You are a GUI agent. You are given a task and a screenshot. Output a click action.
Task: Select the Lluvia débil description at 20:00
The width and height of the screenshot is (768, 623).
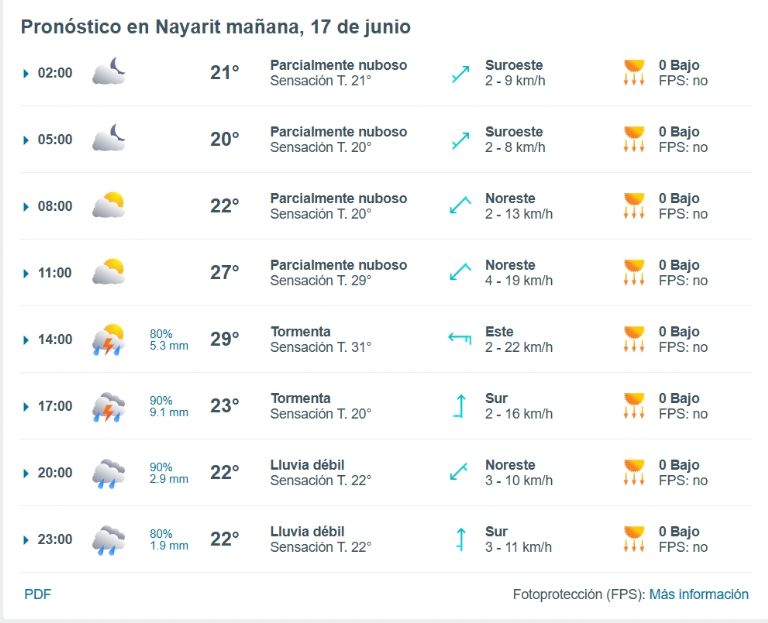(x=308, y=465)
